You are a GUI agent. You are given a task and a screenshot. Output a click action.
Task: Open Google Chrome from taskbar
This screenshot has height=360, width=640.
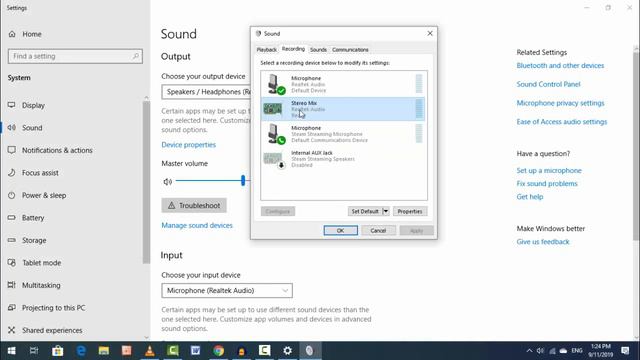coord(218,351)
